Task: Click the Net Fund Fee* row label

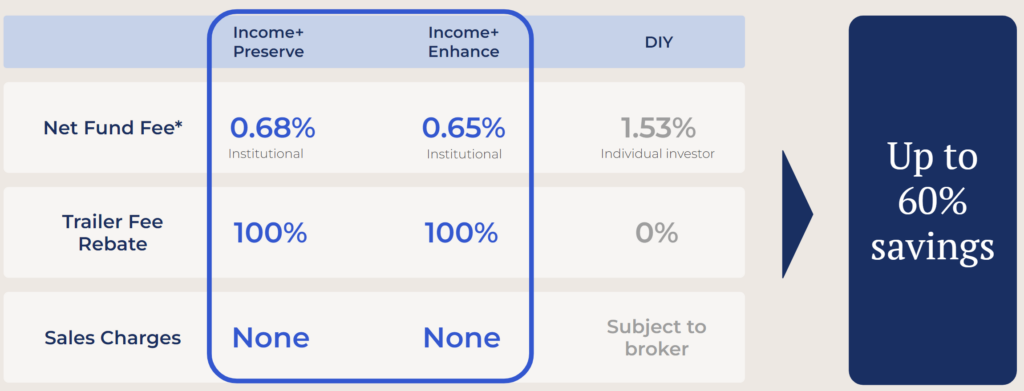Action: [x=113, y=128]
